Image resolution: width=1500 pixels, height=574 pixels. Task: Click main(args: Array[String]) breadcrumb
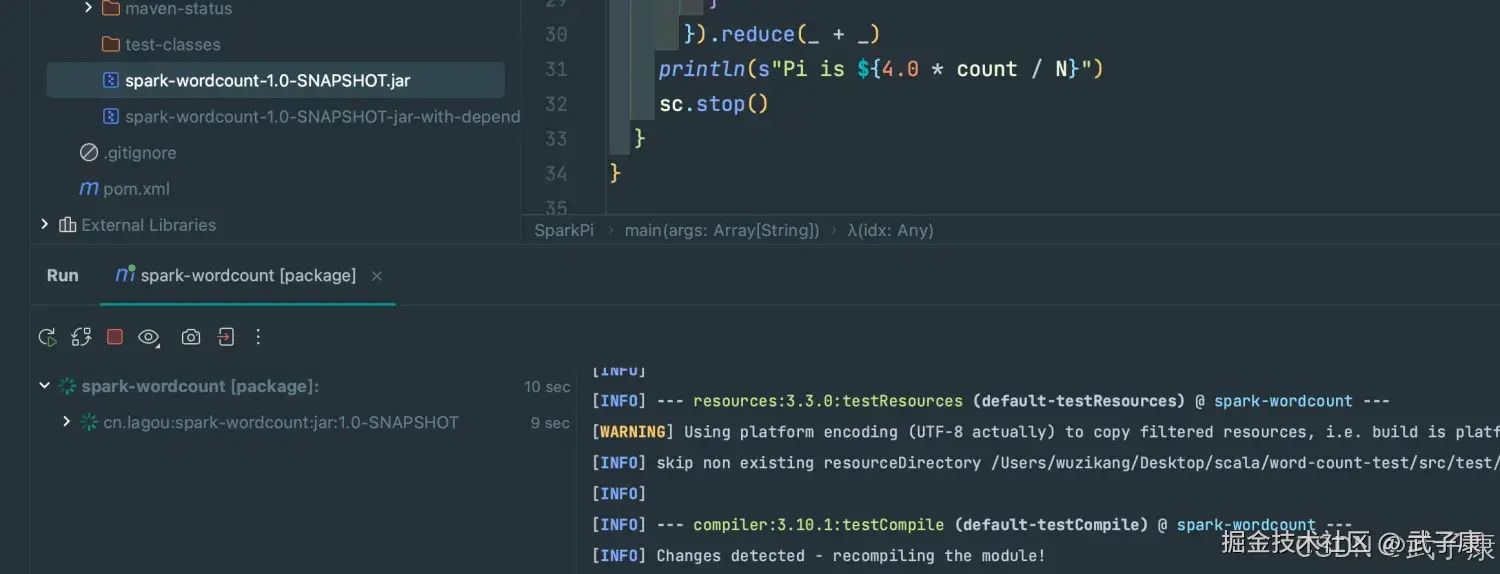pyautogui.click(x=722, y=230)
